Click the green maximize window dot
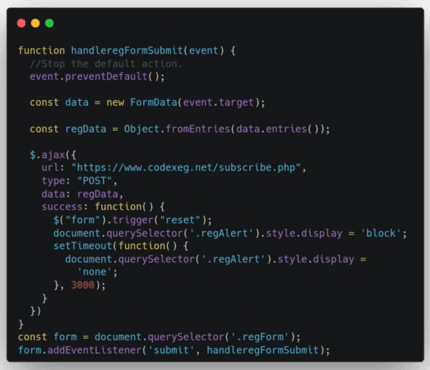Viewport: 430px width, 370px height. [x=49, y=23]
